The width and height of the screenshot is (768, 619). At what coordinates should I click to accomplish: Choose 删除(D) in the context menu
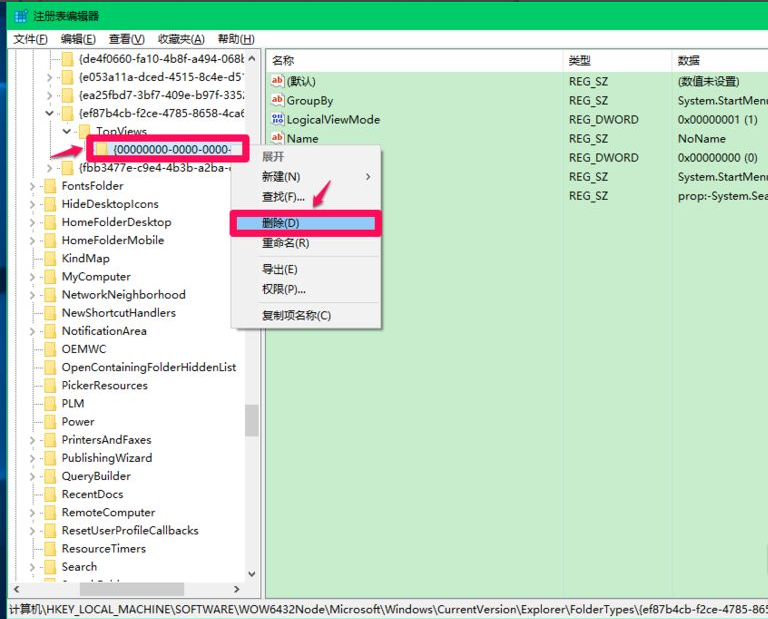click(281, 223)
